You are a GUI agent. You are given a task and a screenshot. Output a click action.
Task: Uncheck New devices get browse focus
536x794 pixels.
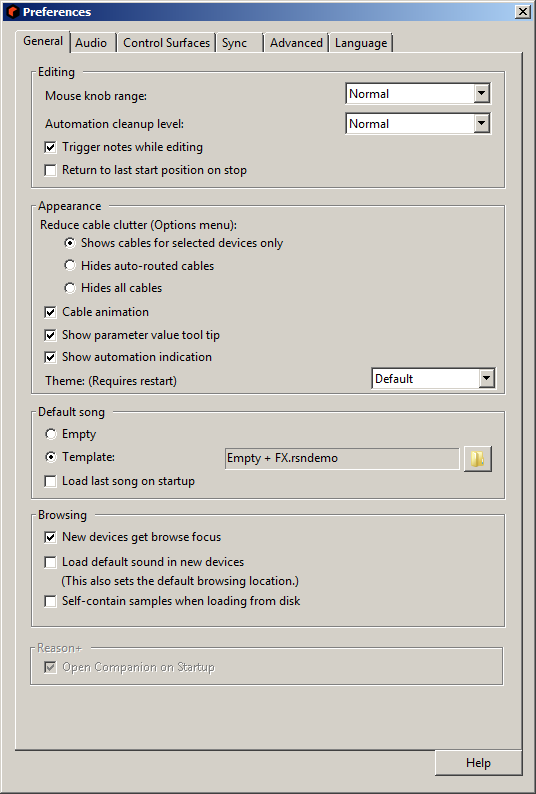point(50,537)
